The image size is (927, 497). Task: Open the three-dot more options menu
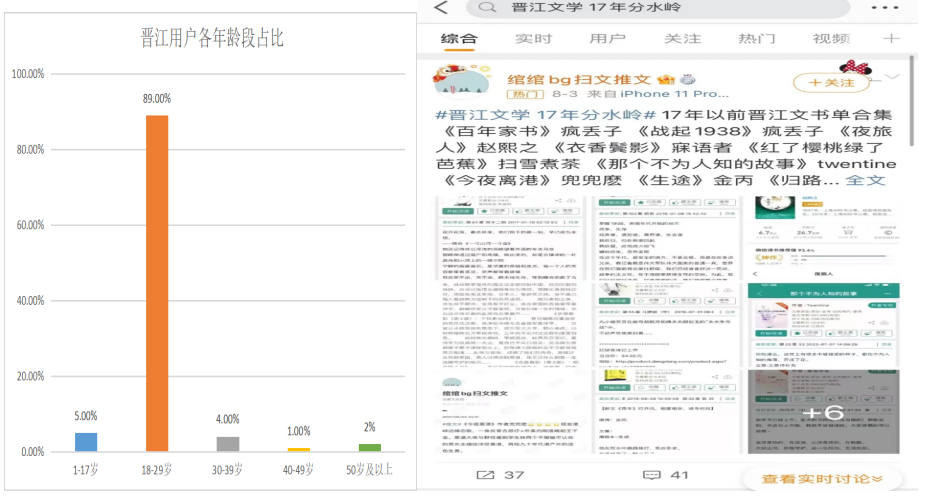coord(891,7)
